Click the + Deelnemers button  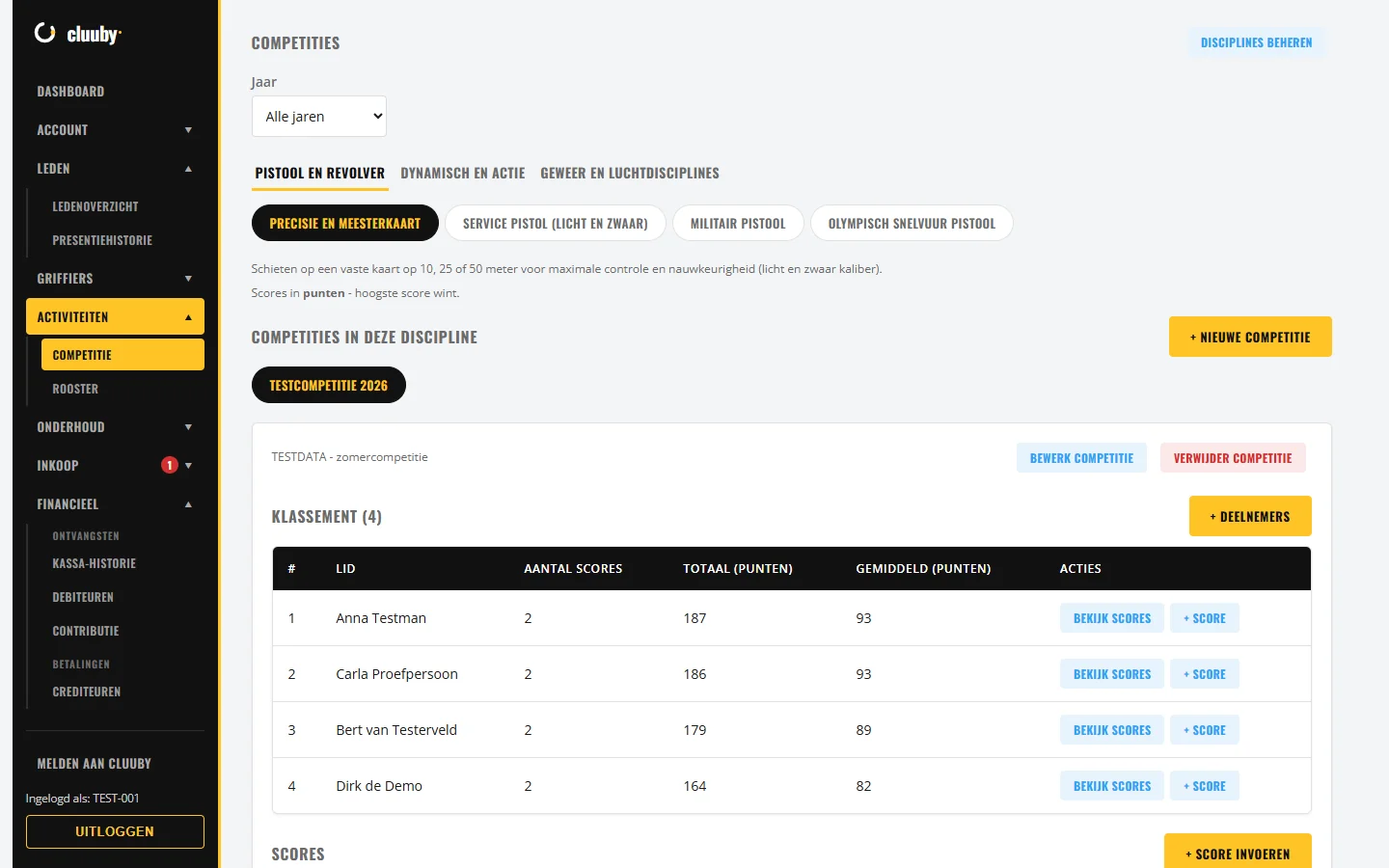1250,516
